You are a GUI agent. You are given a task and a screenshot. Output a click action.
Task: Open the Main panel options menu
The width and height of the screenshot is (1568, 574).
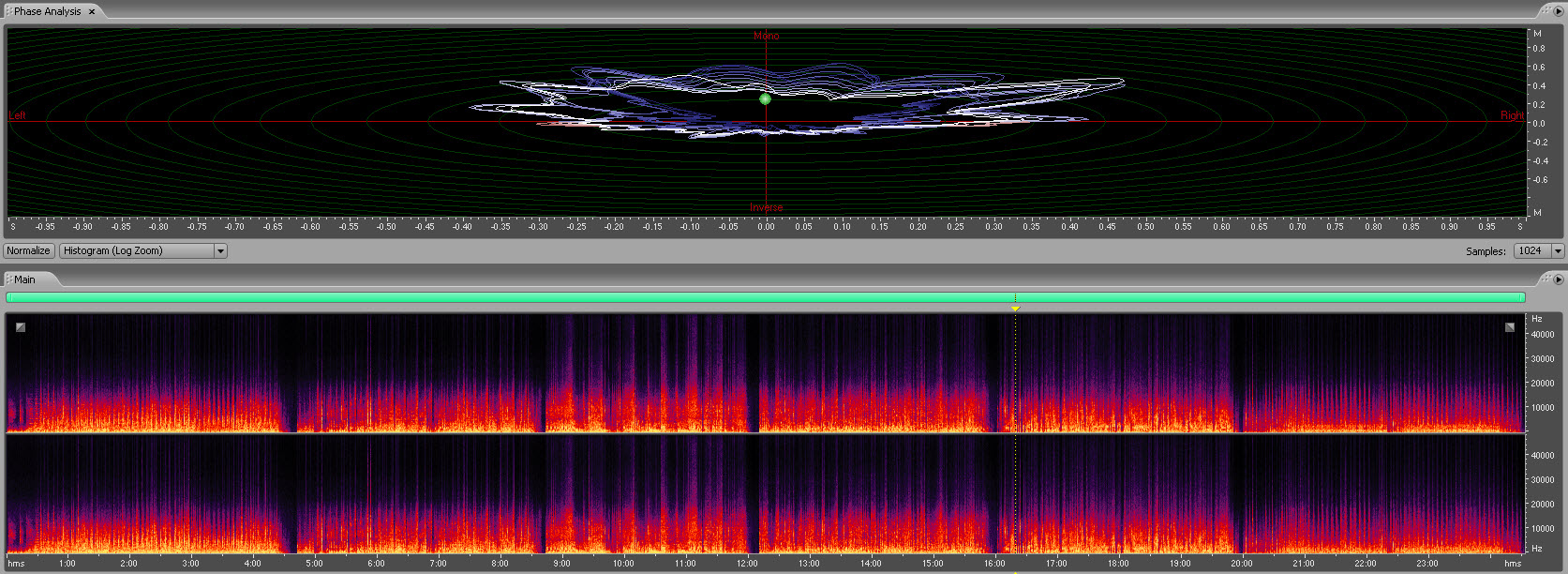click(1559, 279)
